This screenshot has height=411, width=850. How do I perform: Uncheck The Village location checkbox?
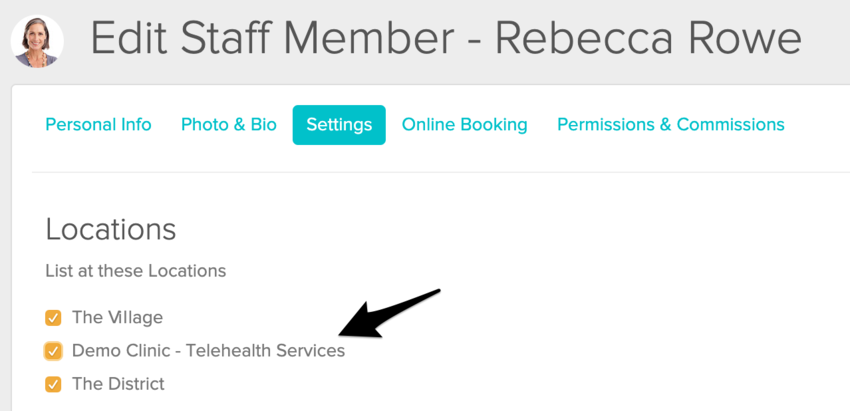(x=53, y=318)
